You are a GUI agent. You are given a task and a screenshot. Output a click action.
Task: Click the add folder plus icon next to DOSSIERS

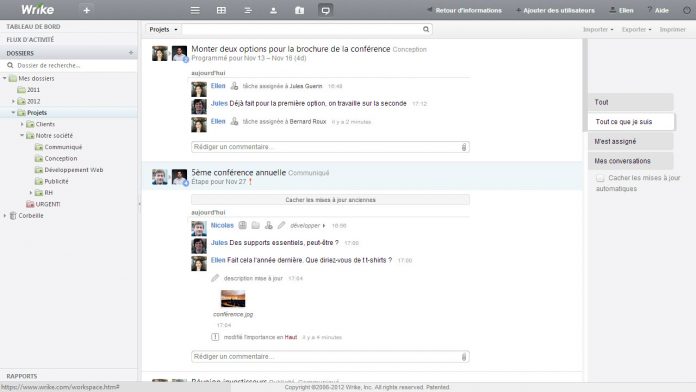tap(131, 53)
